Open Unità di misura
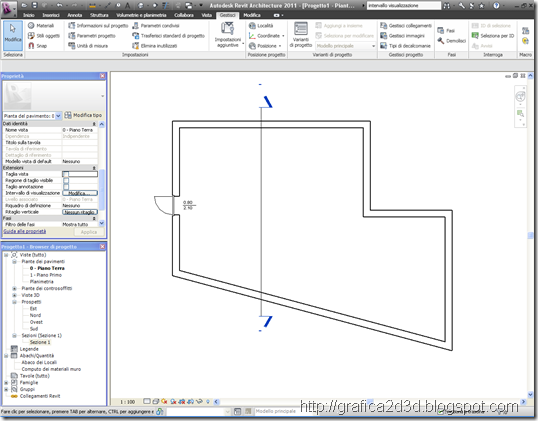The image size is (538, 421). click(x=88, y=46)
